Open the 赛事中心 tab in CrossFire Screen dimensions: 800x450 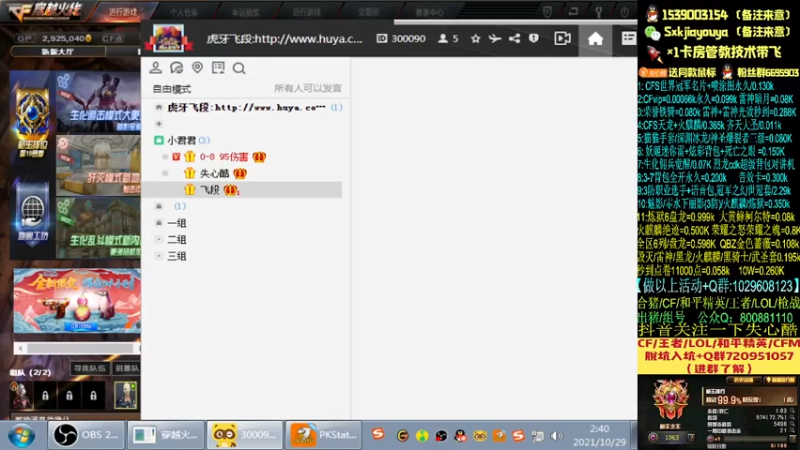429,12
